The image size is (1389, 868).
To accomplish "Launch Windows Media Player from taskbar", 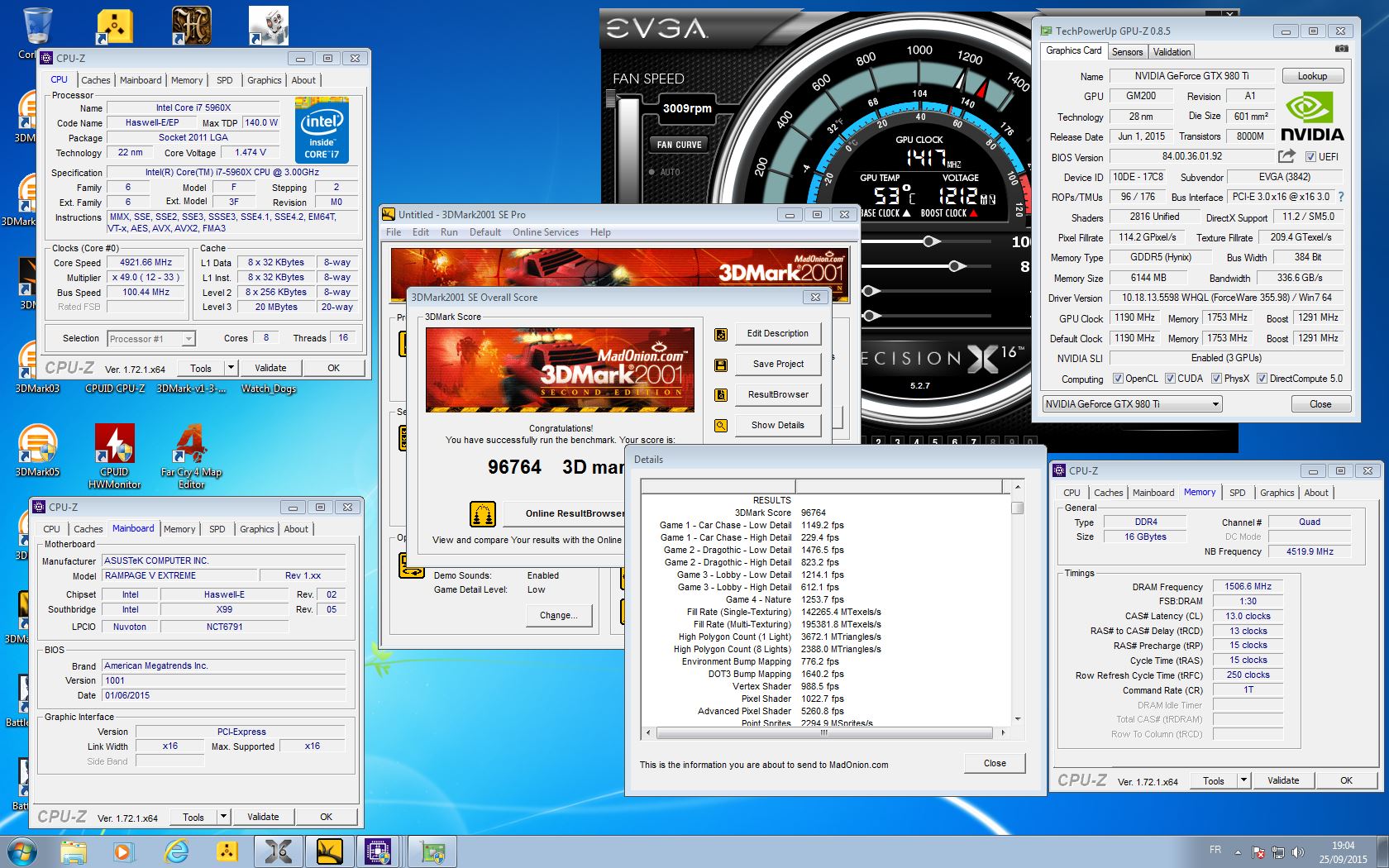I will (122, 851).
